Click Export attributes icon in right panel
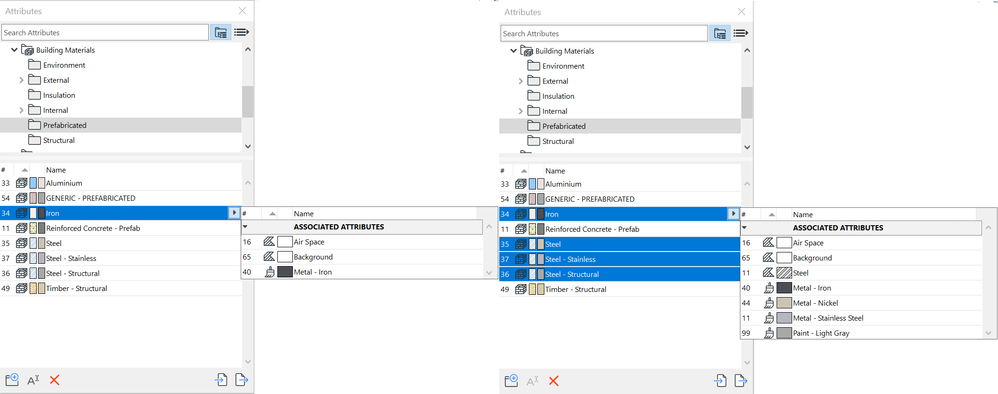This screenshot has height=394, width=998. (741, 381)
